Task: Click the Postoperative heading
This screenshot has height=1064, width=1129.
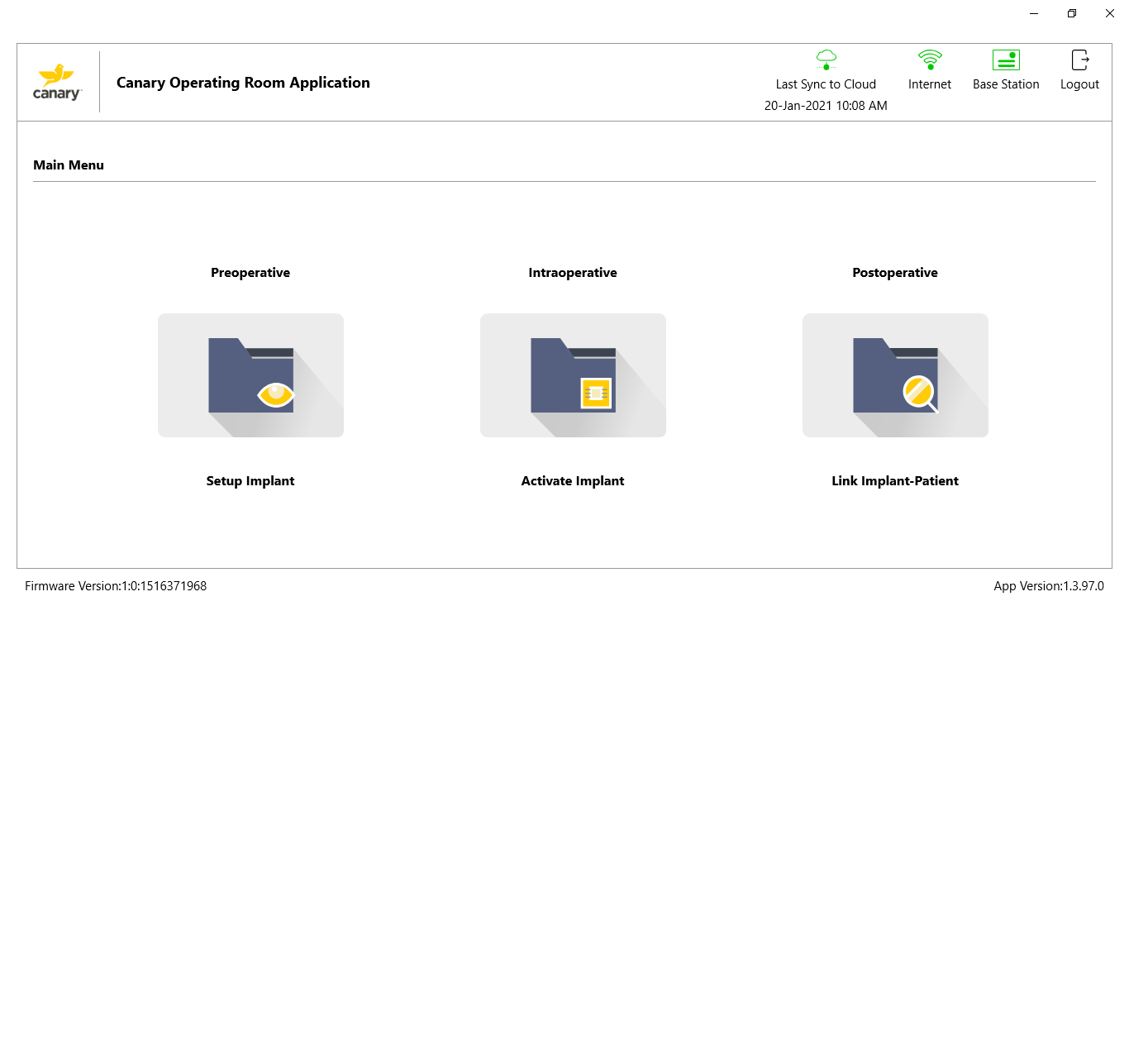Action: pos(895,273)
